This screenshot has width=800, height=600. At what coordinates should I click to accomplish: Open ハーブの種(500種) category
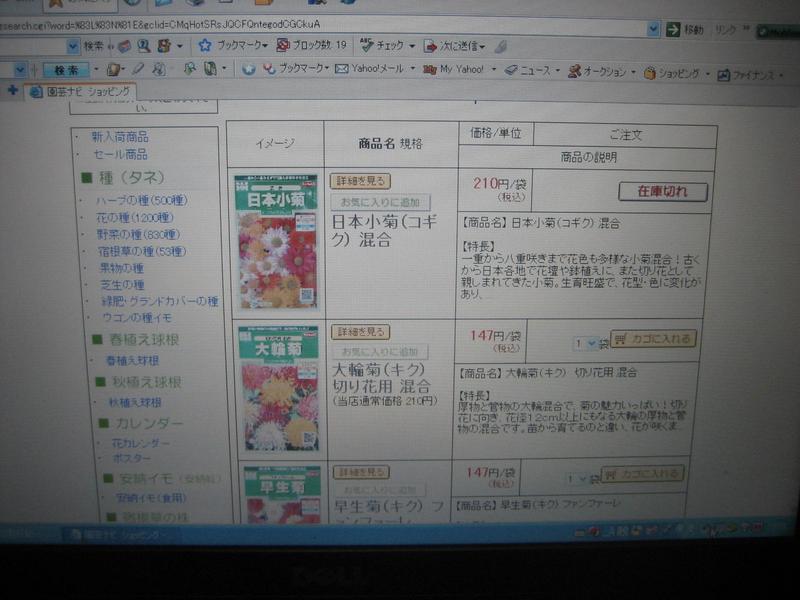(141, 201)
